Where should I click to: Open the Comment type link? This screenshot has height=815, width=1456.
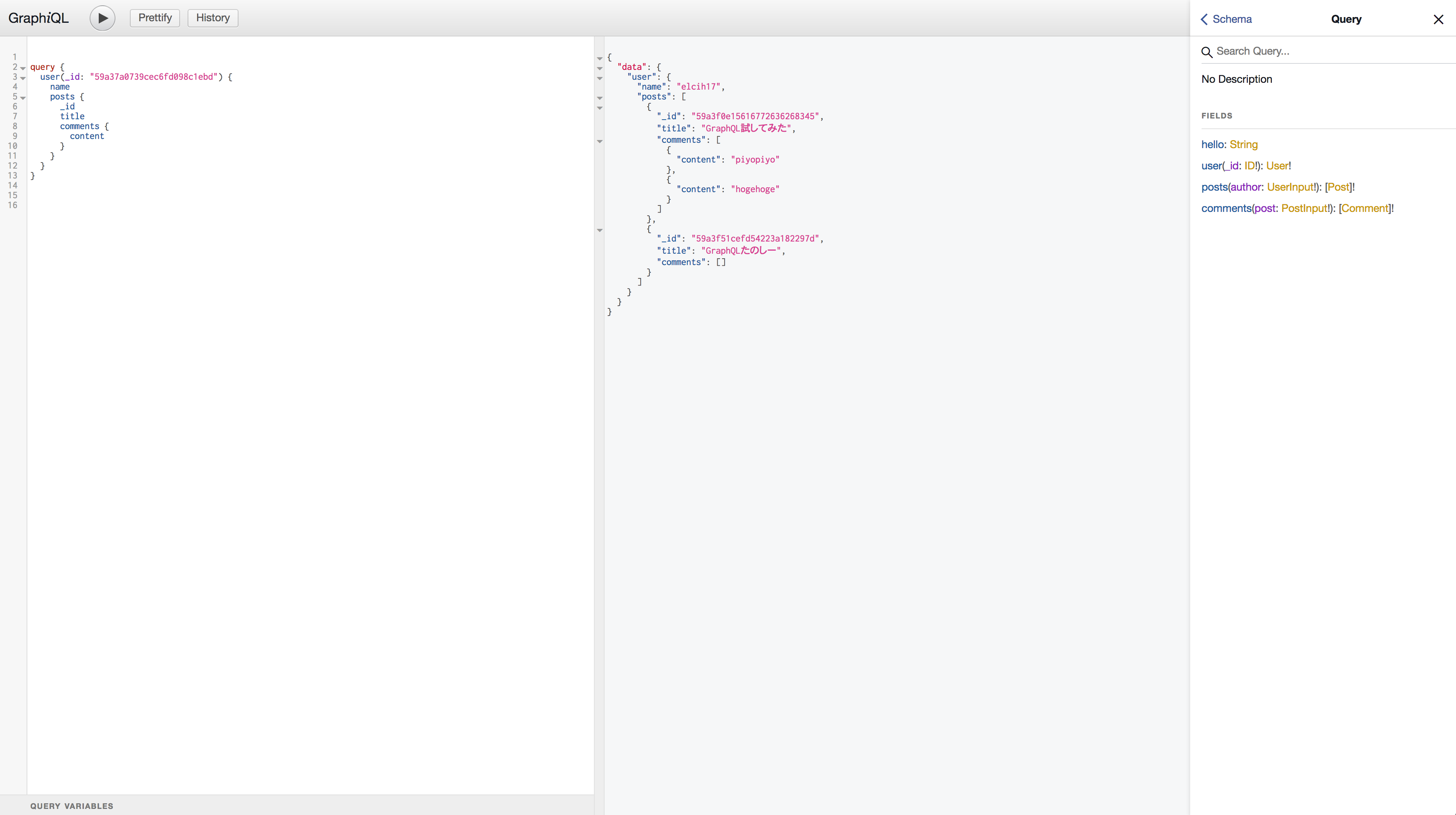pos(1365,208)
